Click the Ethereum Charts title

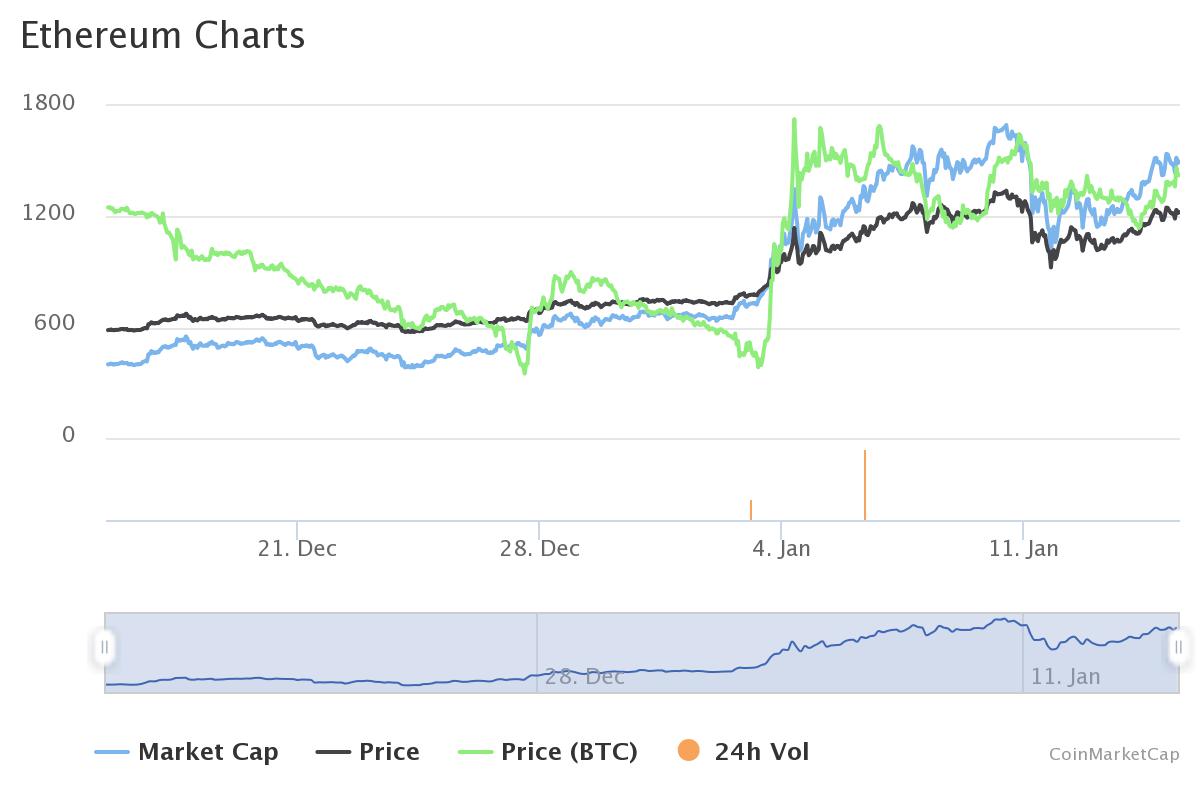tap(163, 35)
